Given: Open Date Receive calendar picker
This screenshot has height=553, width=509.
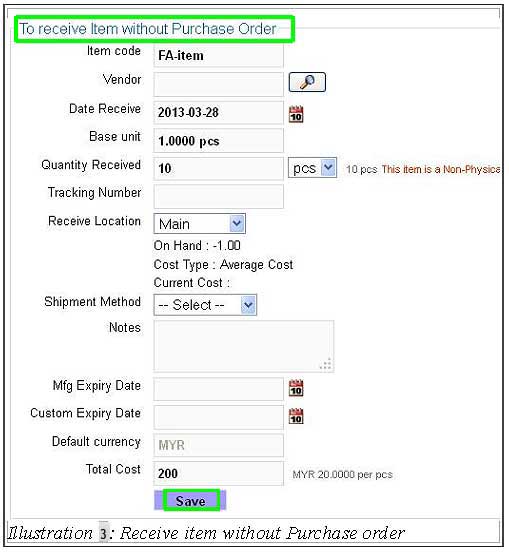Looking at the screenshot, I should tap(296, 114).
